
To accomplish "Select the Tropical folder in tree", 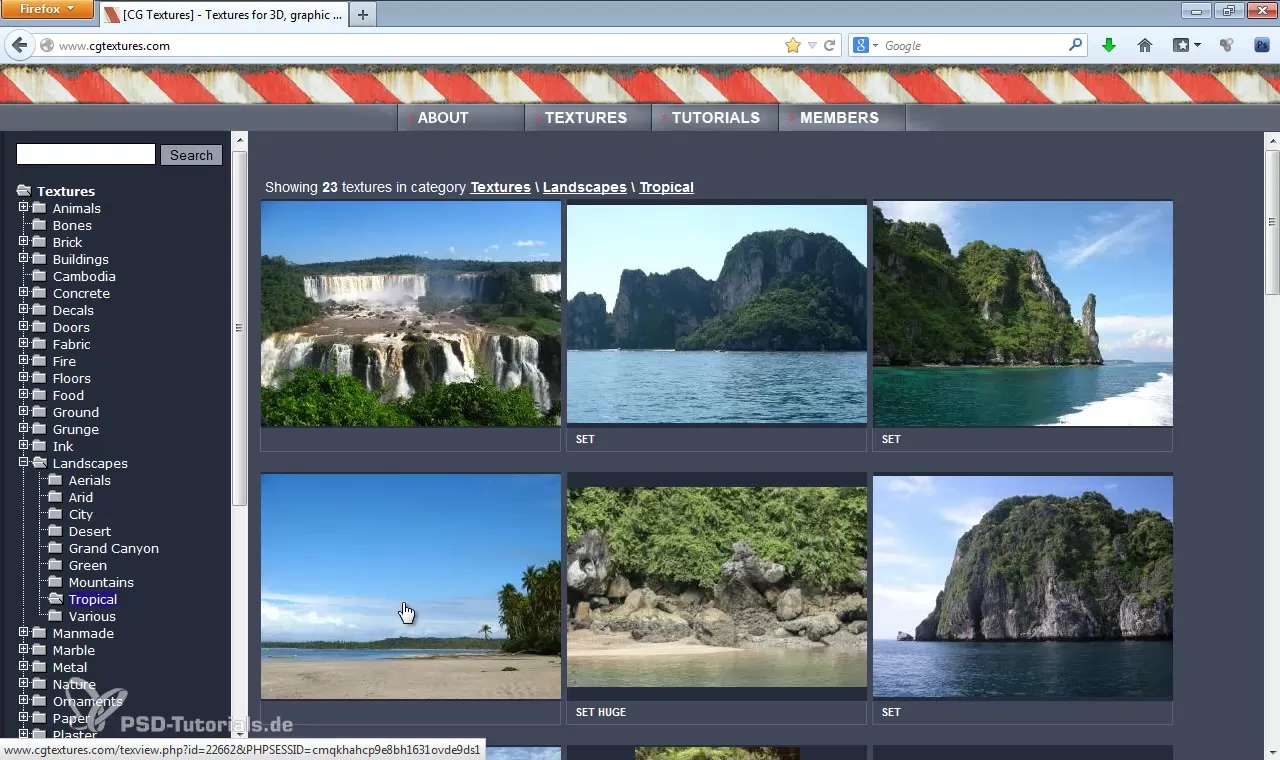I will click(93, 599).
